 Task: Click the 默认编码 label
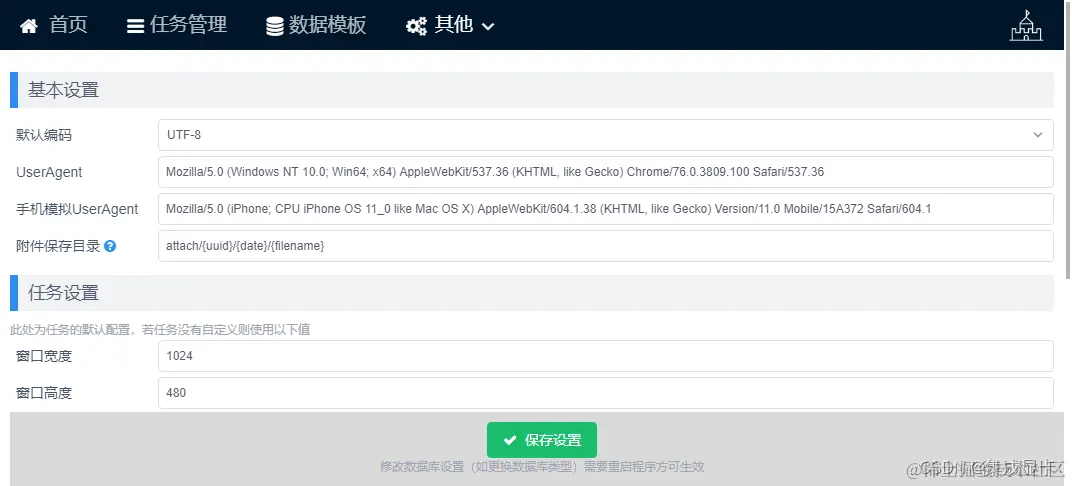(44, 135)
